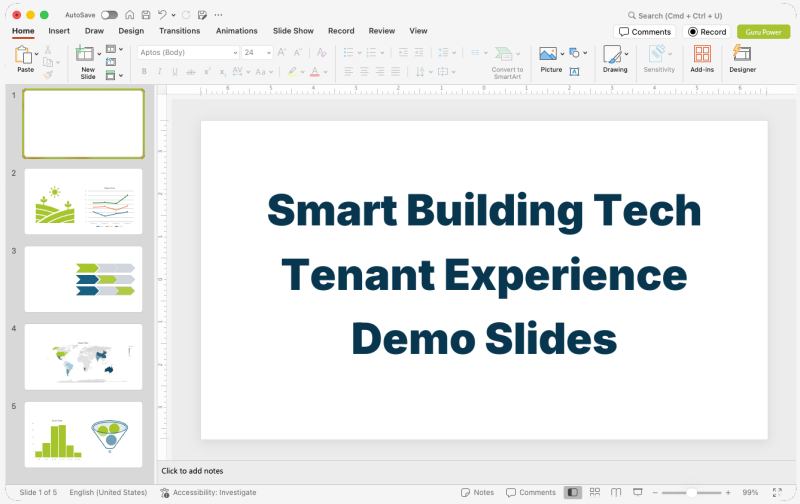Expand the Paste options arrow
This screenshot has width=800, height=504.
(x=37, y=54)
